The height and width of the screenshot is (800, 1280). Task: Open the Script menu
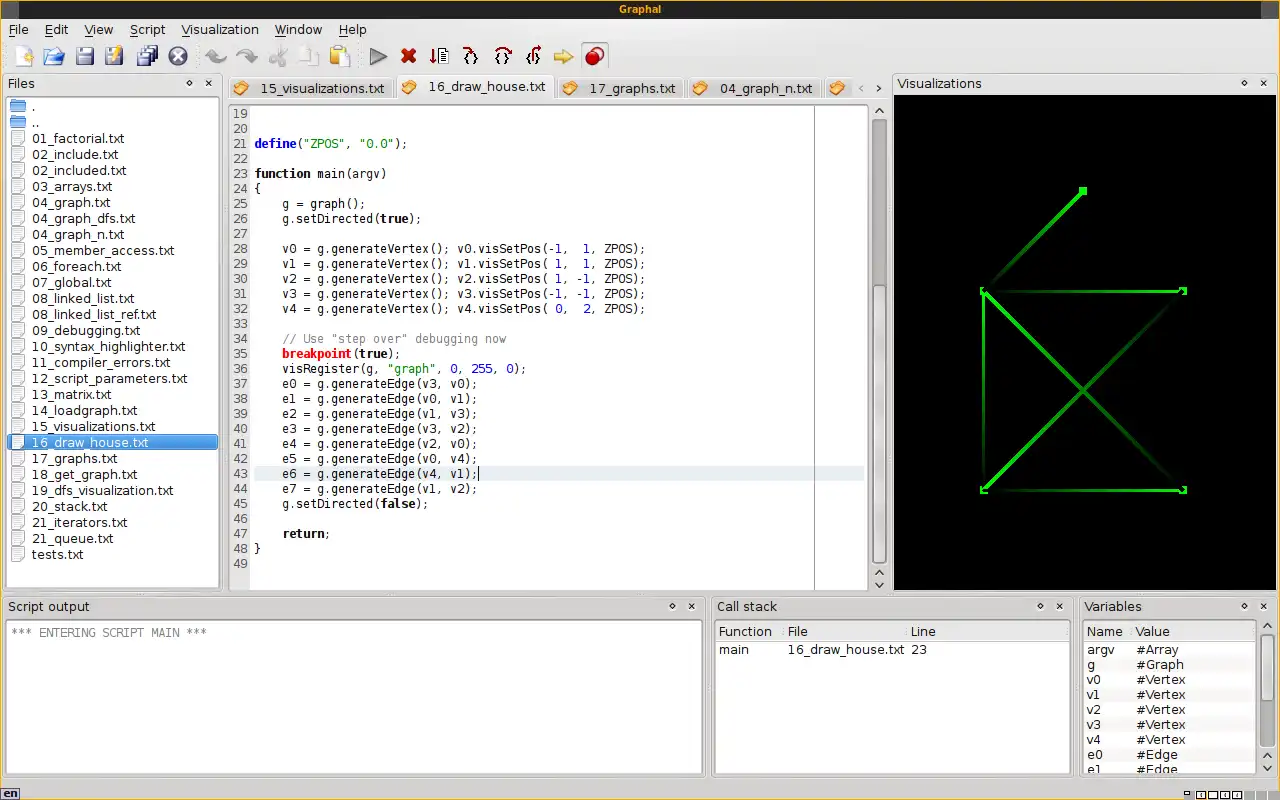tap(147, 30)
